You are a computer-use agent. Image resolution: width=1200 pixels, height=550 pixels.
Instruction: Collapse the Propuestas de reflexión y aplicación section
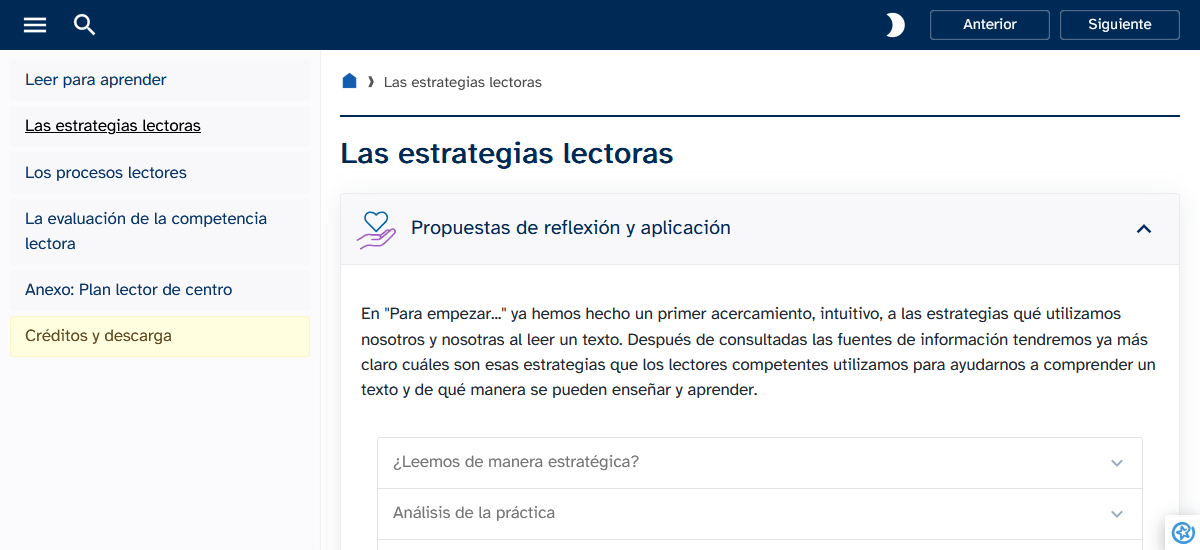(x=1144, y=229)
